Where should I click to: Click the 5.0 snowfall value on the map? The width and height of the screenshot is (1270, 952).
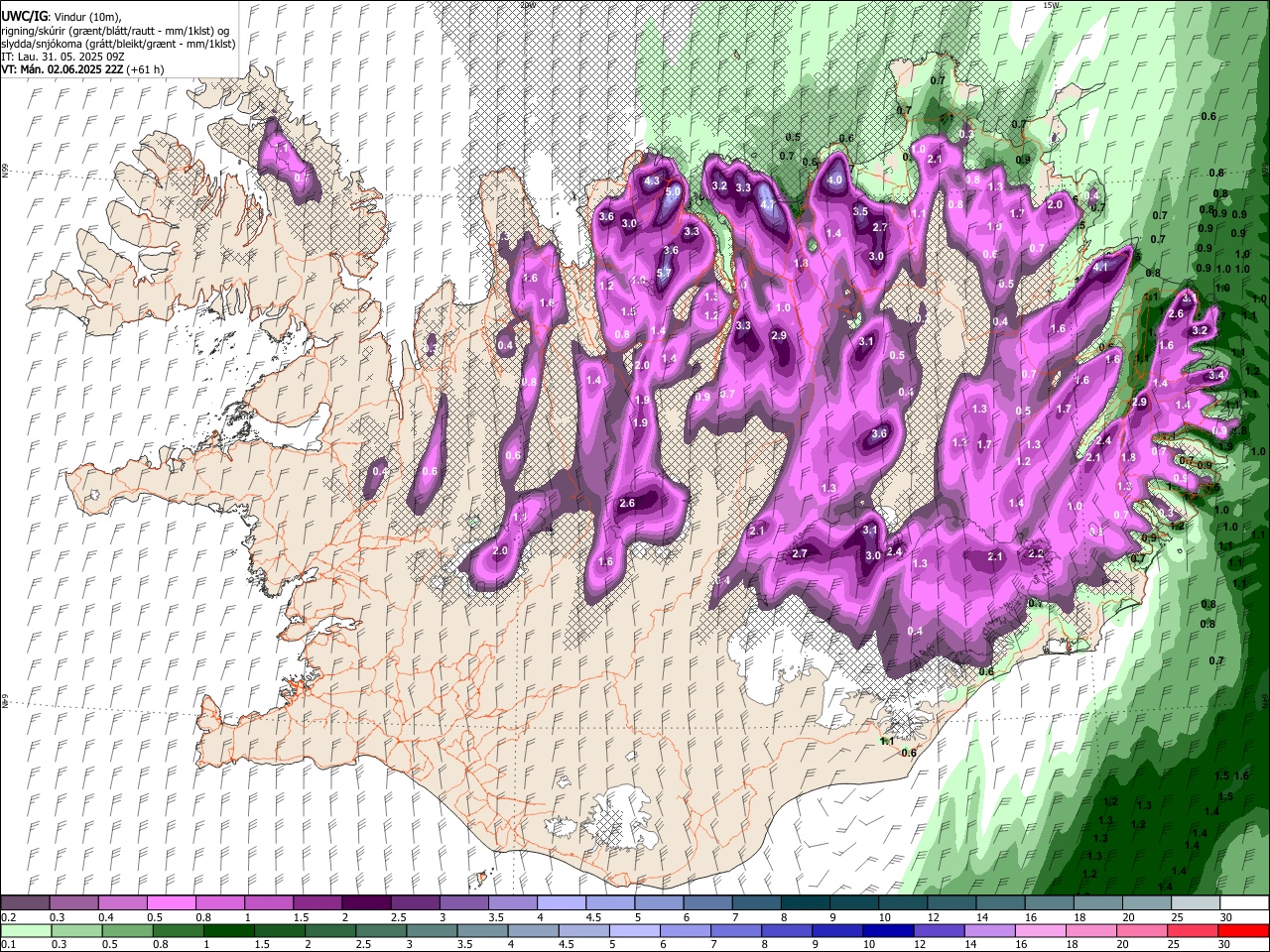coord(673,191)
